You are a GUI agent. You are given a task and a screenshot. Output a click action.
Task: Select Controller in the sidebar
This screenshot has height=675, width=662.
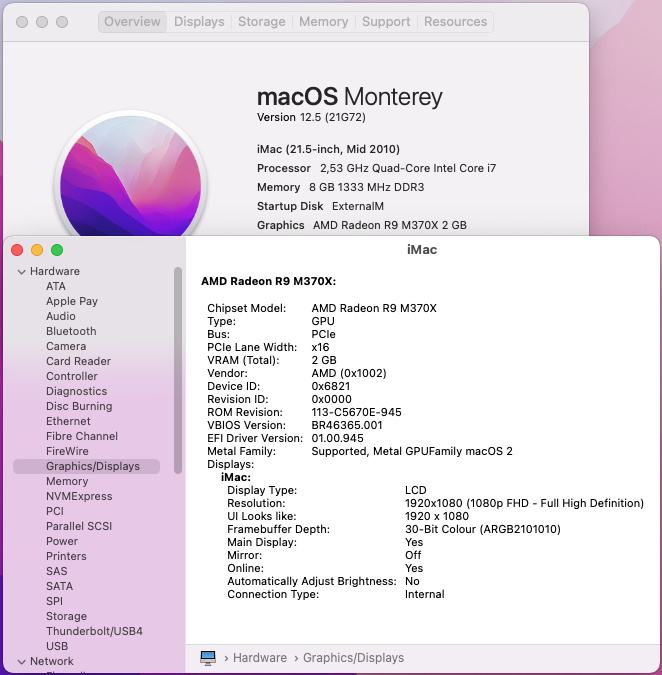71,377
